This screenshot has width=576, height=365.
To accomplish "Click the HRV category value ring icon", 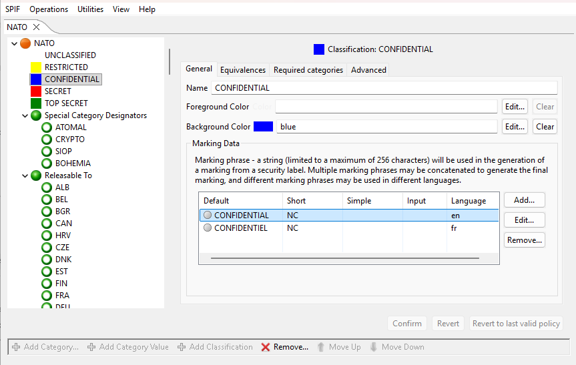I will point(47,235).
